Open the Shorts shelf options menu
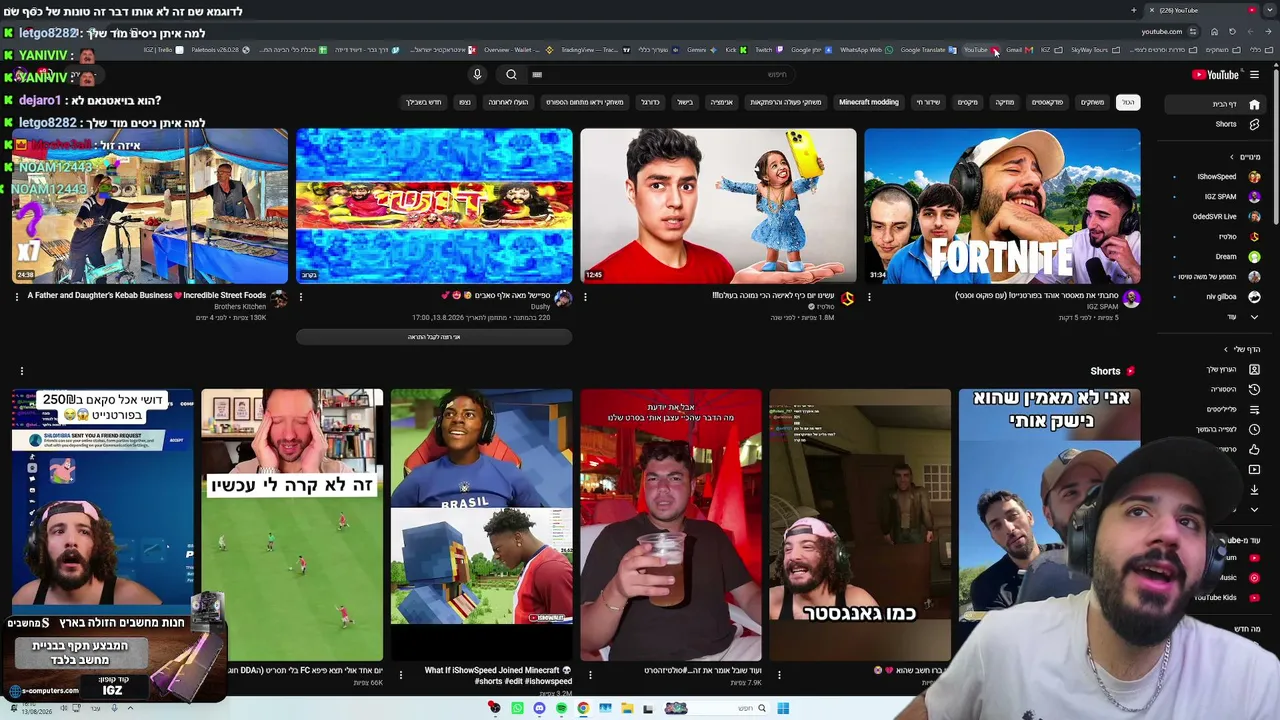The width and height of the screenshot is (1280, 720). tap(21, 371)
